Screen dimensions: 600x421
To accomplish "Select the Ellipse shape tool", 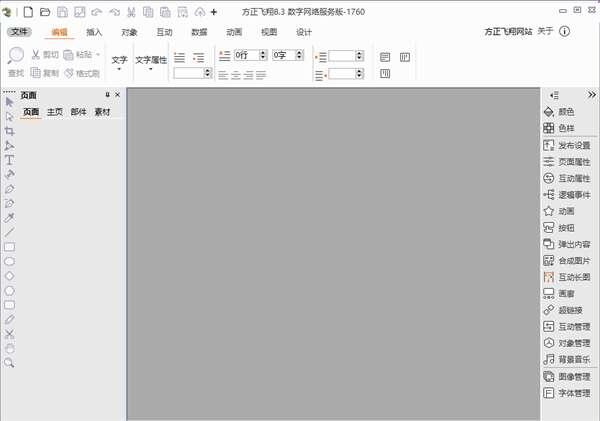I will (x=10, y=261).
